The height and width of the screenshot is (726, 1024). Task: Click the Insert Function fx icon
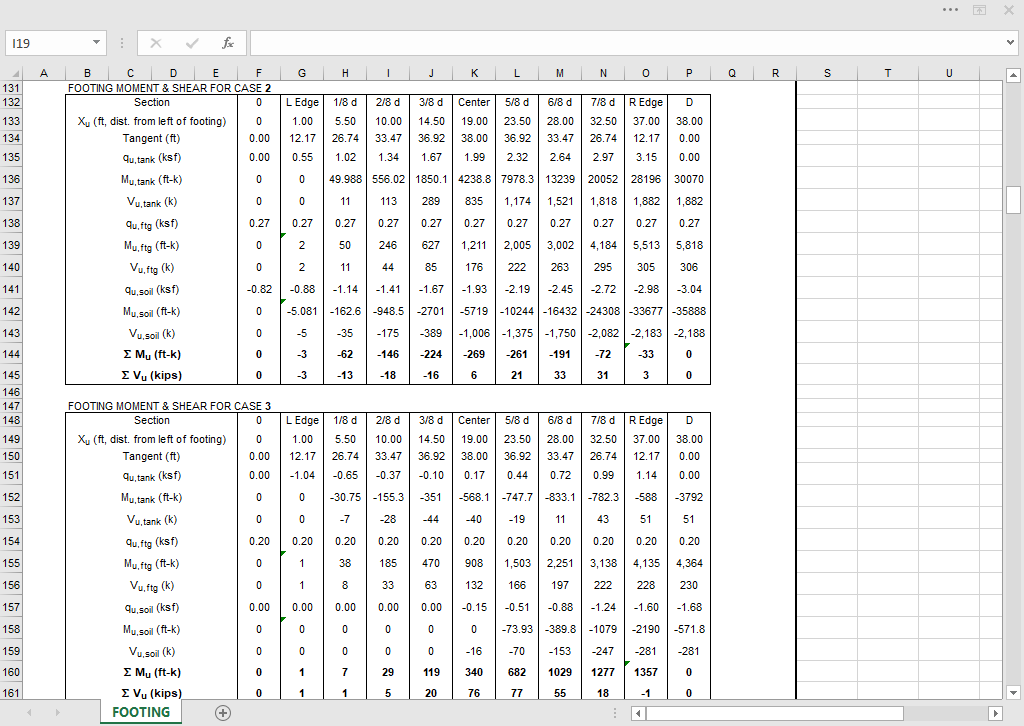pyautogui.click(x=227, y=43)
